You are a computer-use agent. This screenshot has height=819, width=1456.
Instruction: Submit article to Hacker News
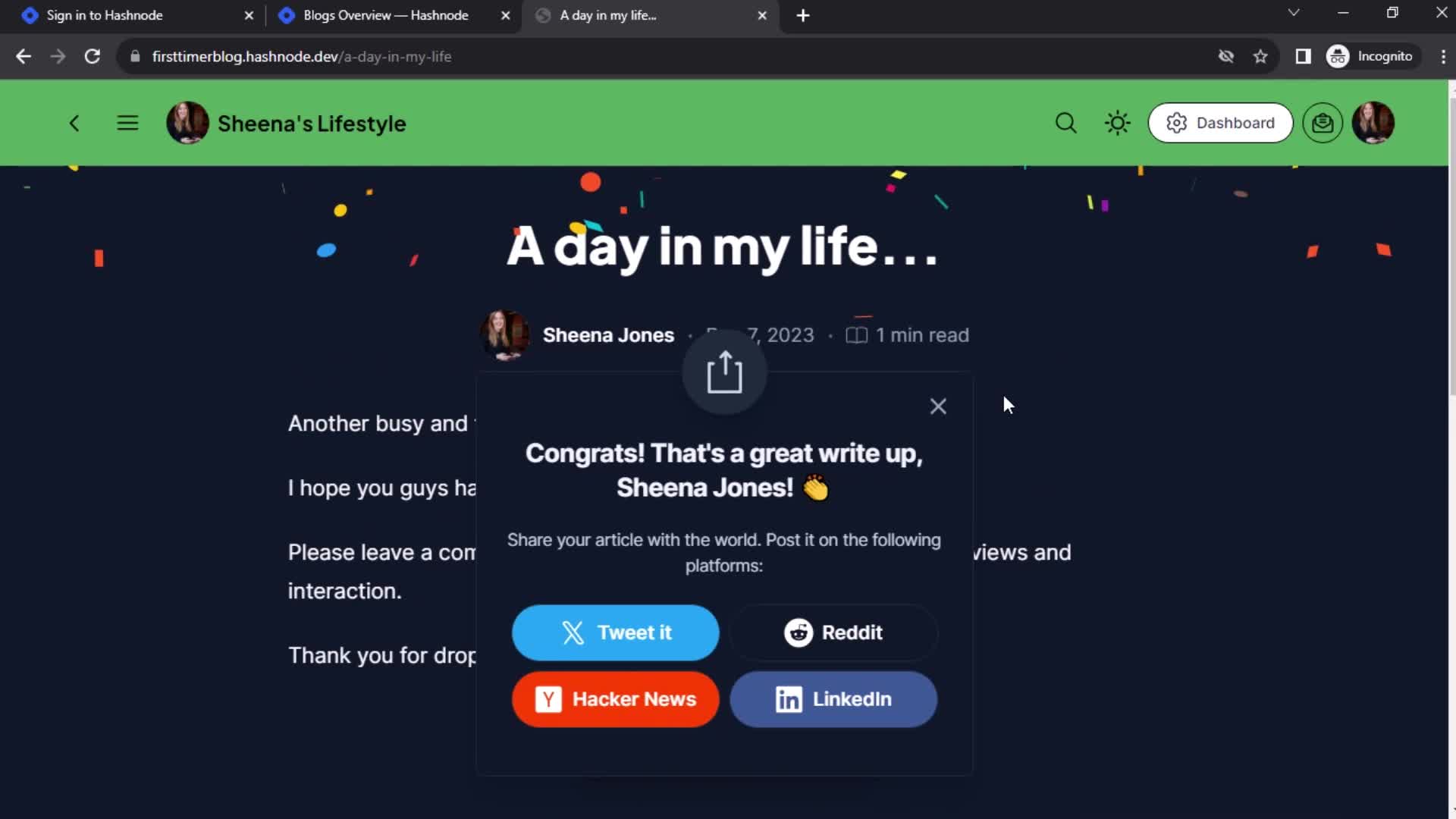pyautogui.click(x=615, y=699)
